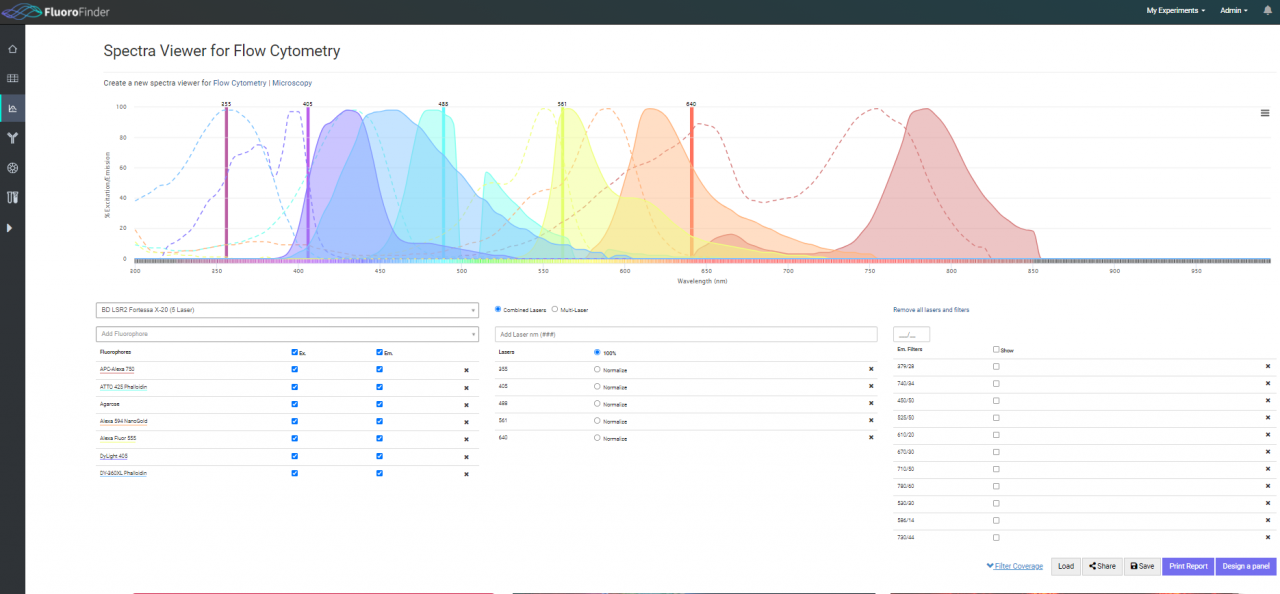Open the Admin menu
The image size is (1280, 594).
click(1232, 10)
